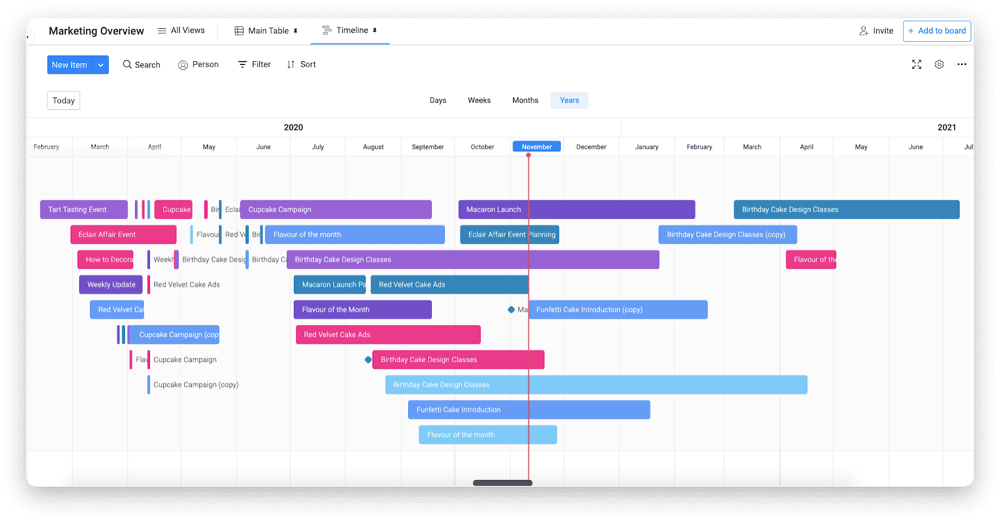Select the Timeline tab
Screen dimensions: 1000x521
pyautogui.click(x=349, y=31)
